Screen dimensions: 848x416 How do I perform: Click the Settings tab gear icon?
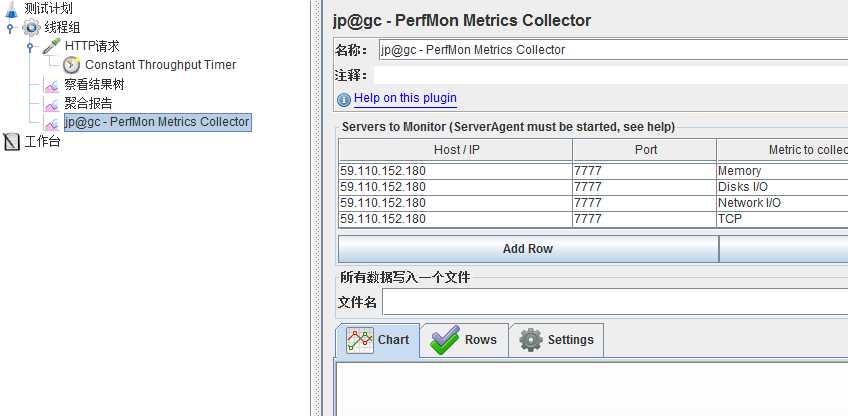point(531,340)
